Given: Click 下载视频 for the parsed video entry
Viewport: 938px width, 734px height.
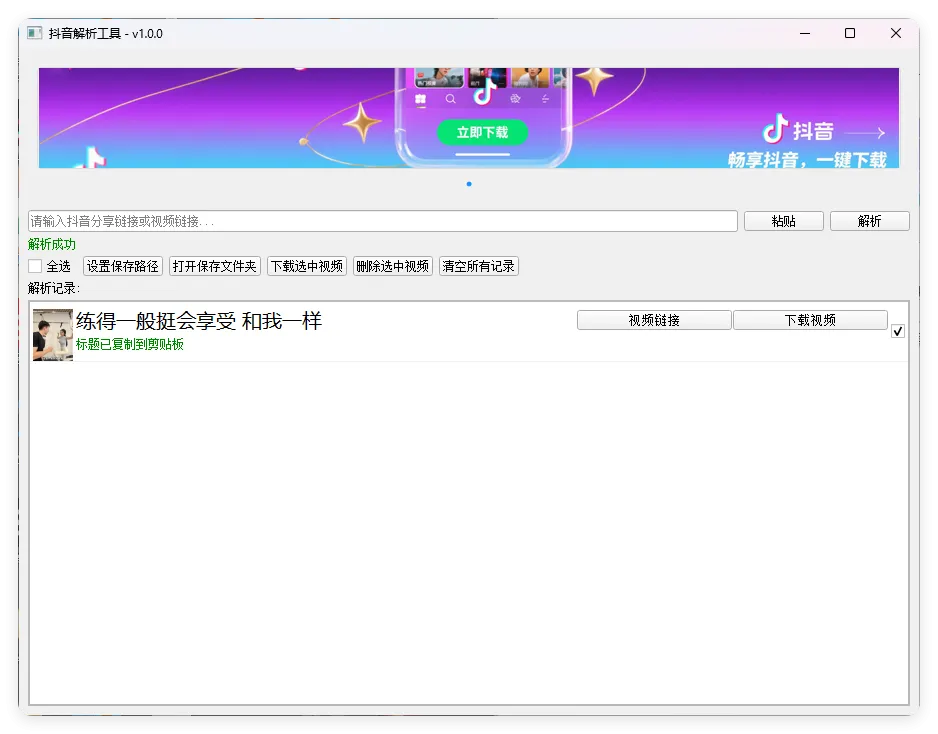Looking at the screenshot, I should pos(811,320).
